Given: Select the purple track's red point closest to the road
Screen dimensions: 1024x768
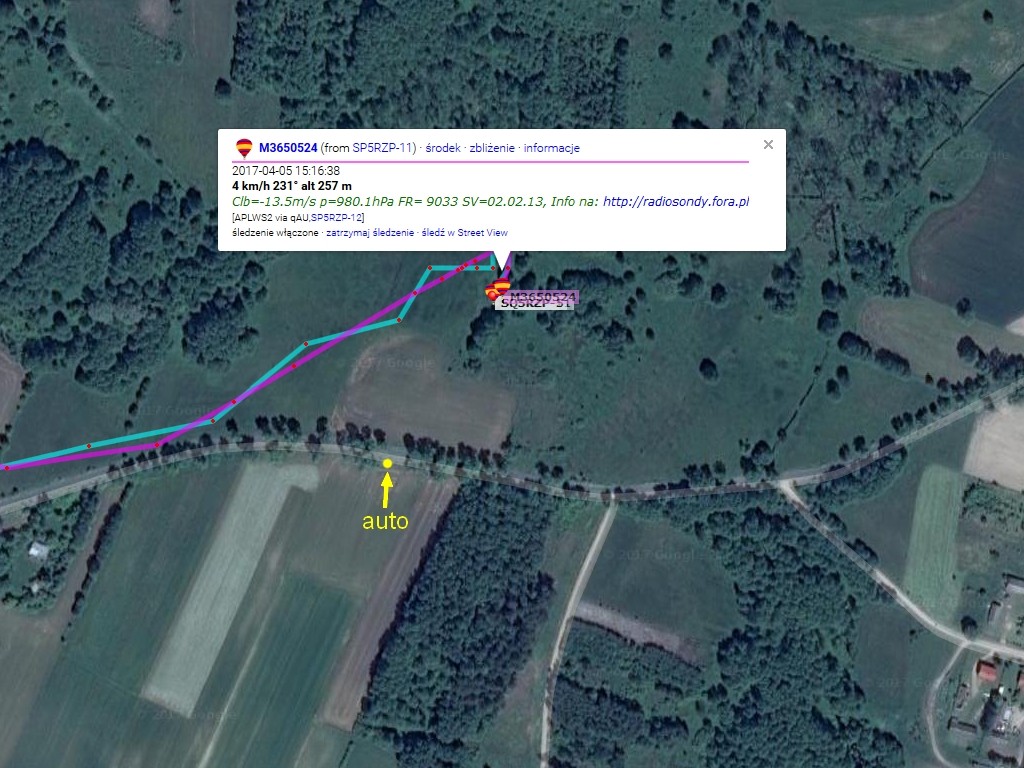Looking at the screenshot, I should click(157, 445).
